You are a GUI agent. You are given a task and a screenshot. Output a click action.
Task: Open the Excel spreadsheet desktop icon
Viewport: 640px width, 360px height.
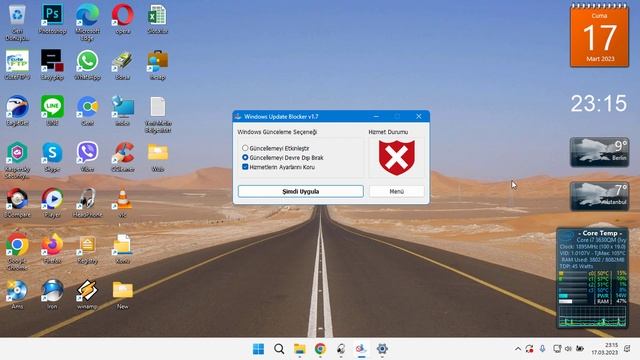158,19
